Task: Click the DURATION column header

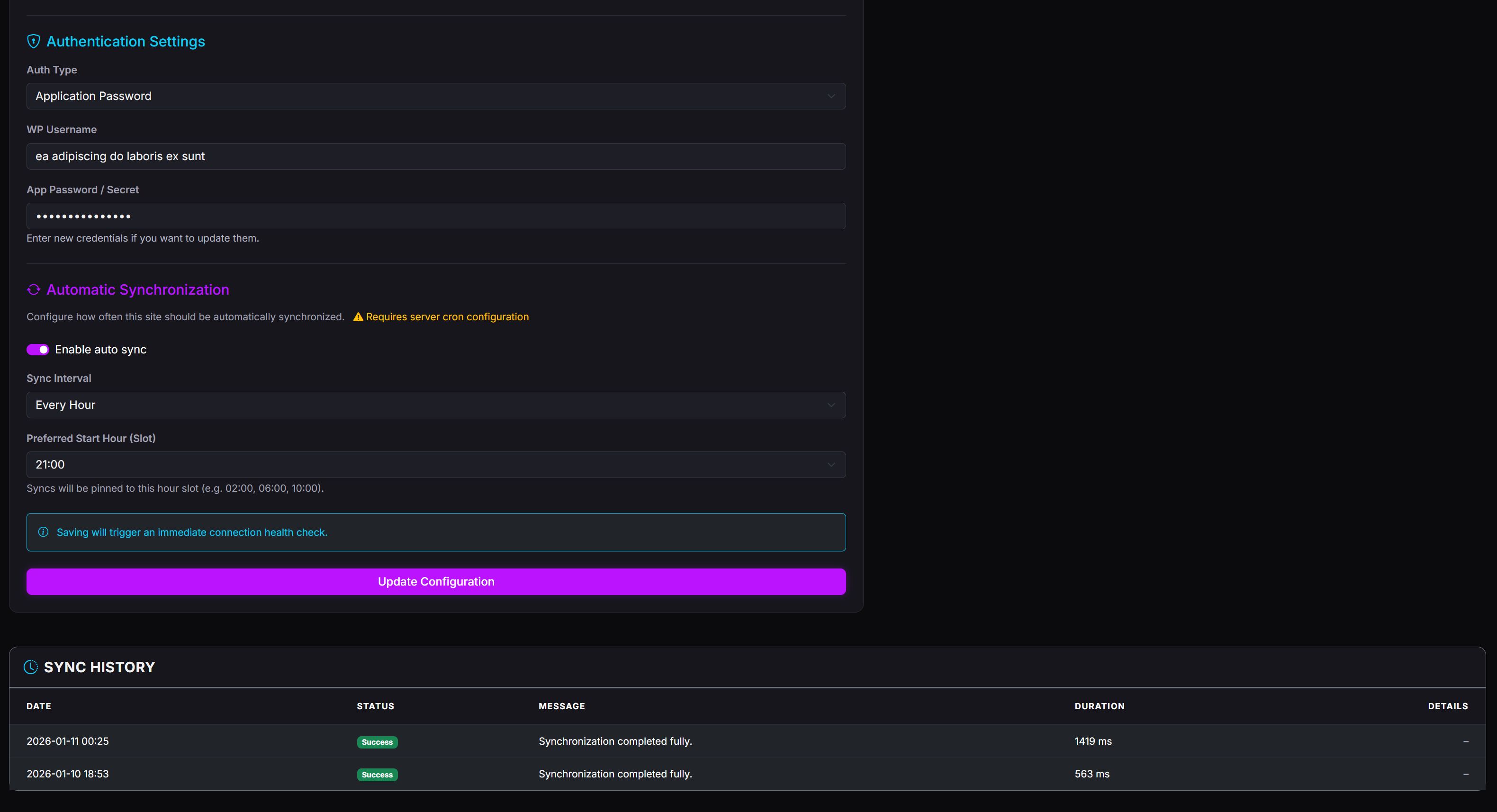Action: point(1099,705)
